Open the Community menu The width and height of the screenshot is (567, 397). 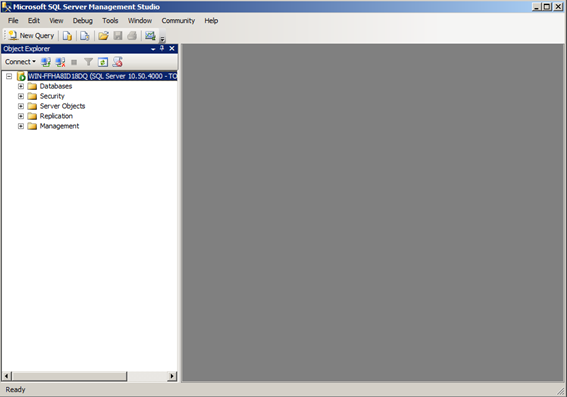178,21
